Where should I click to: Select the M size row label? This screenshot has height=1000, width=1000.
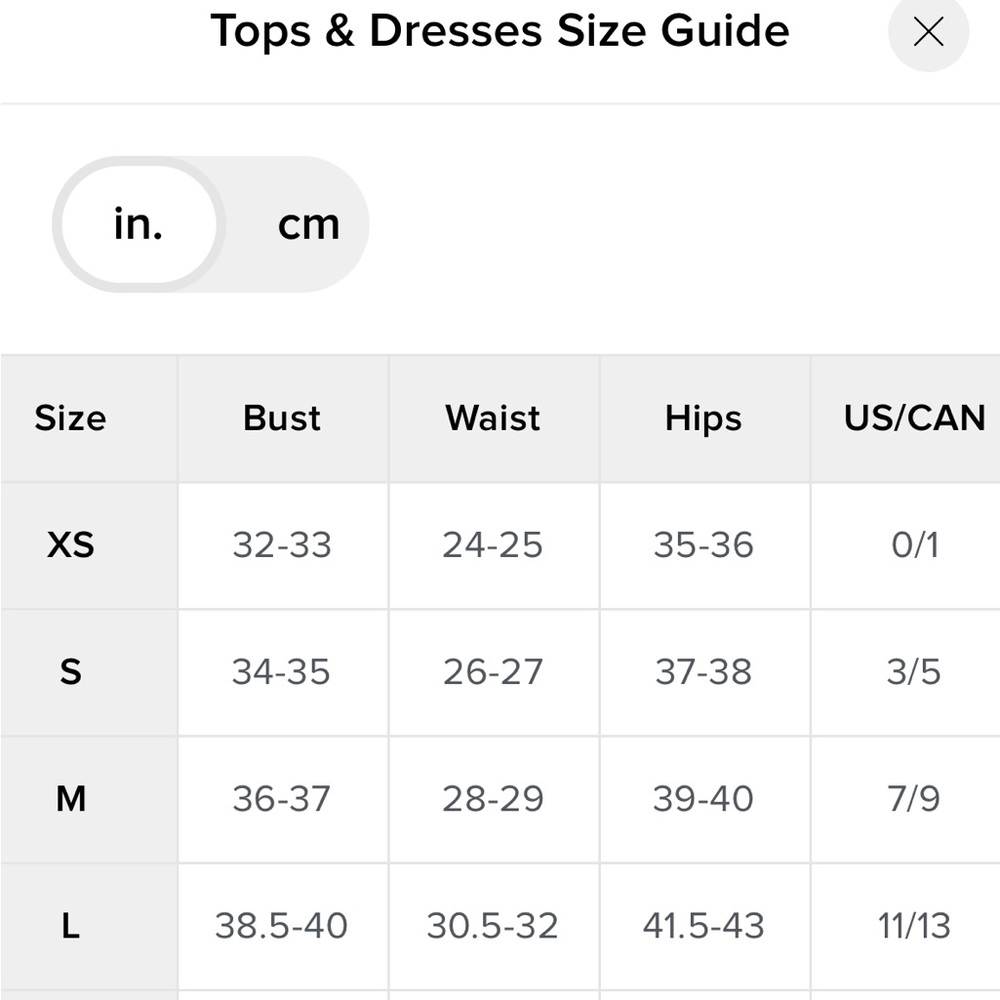click(x=70, y=799)
